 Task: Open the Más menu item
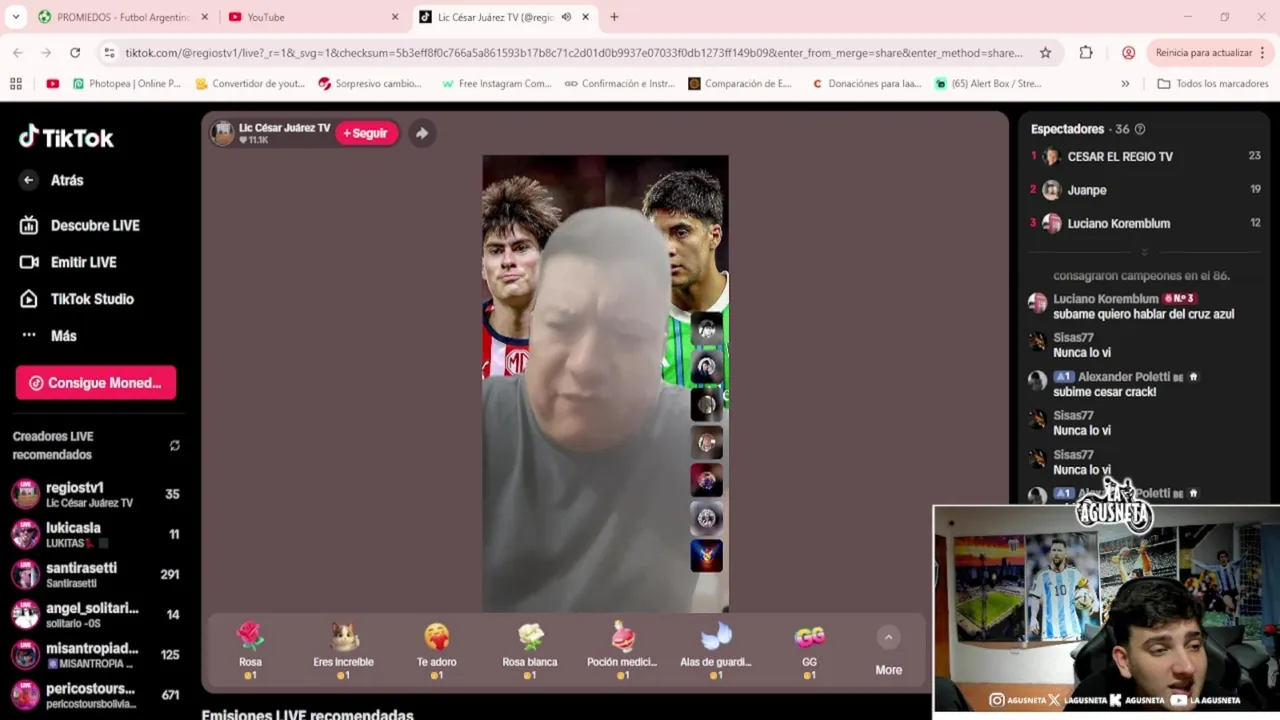[49, 336]
